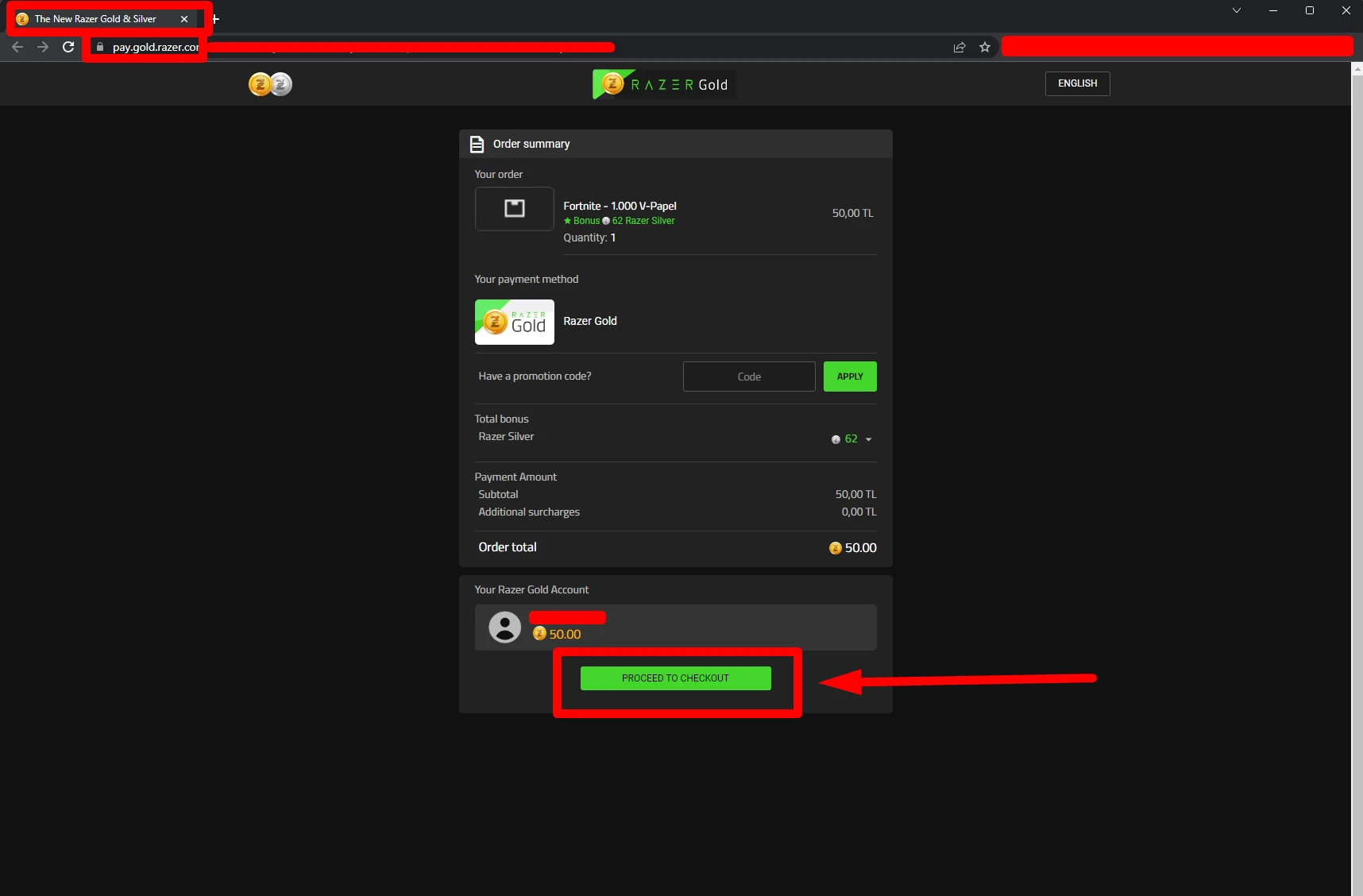Viewport: 1363px width, 896px height.
Task: Share this page from address bar
Action: [960, 47]
